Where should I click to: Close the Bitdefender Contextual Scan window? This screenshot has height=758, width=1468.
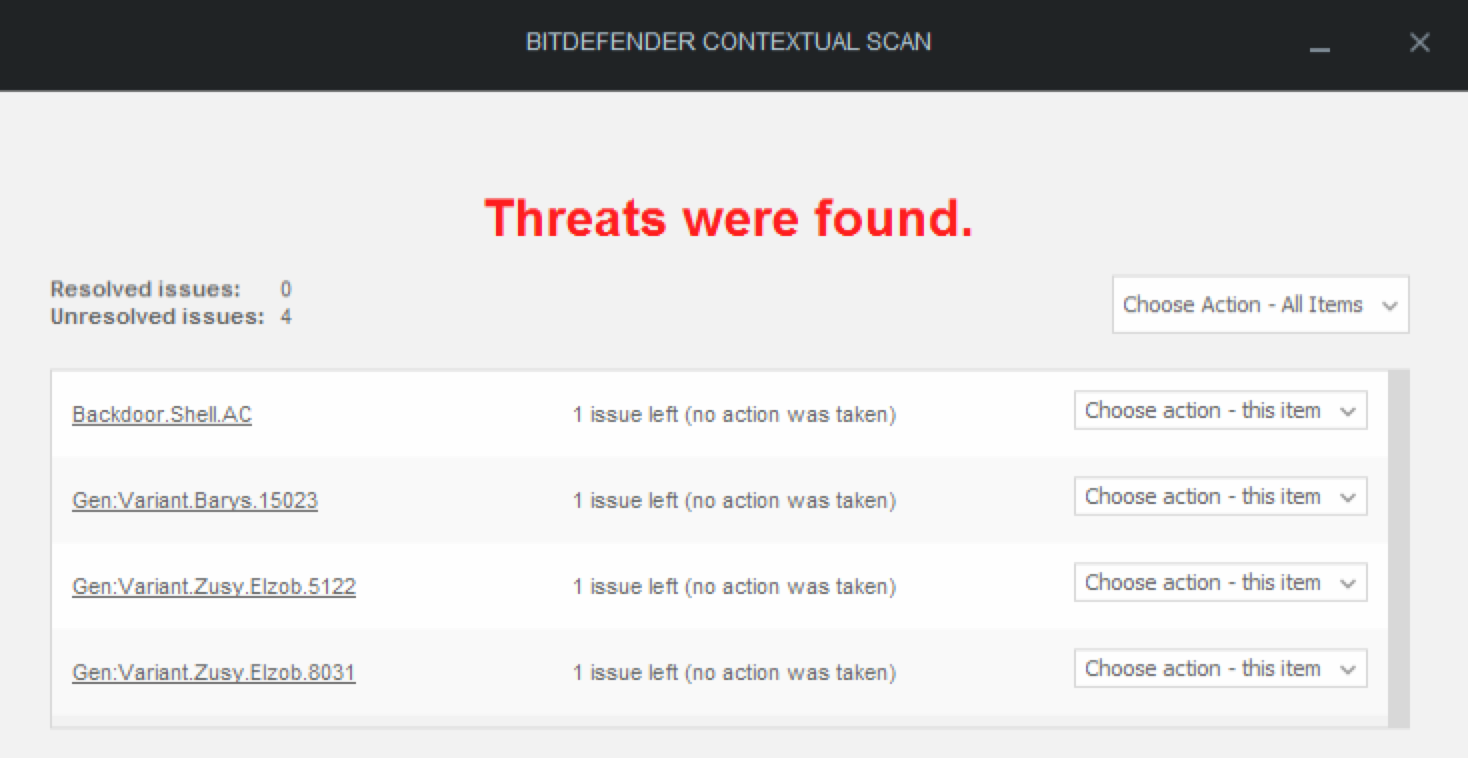click(x=1419, y=43)
